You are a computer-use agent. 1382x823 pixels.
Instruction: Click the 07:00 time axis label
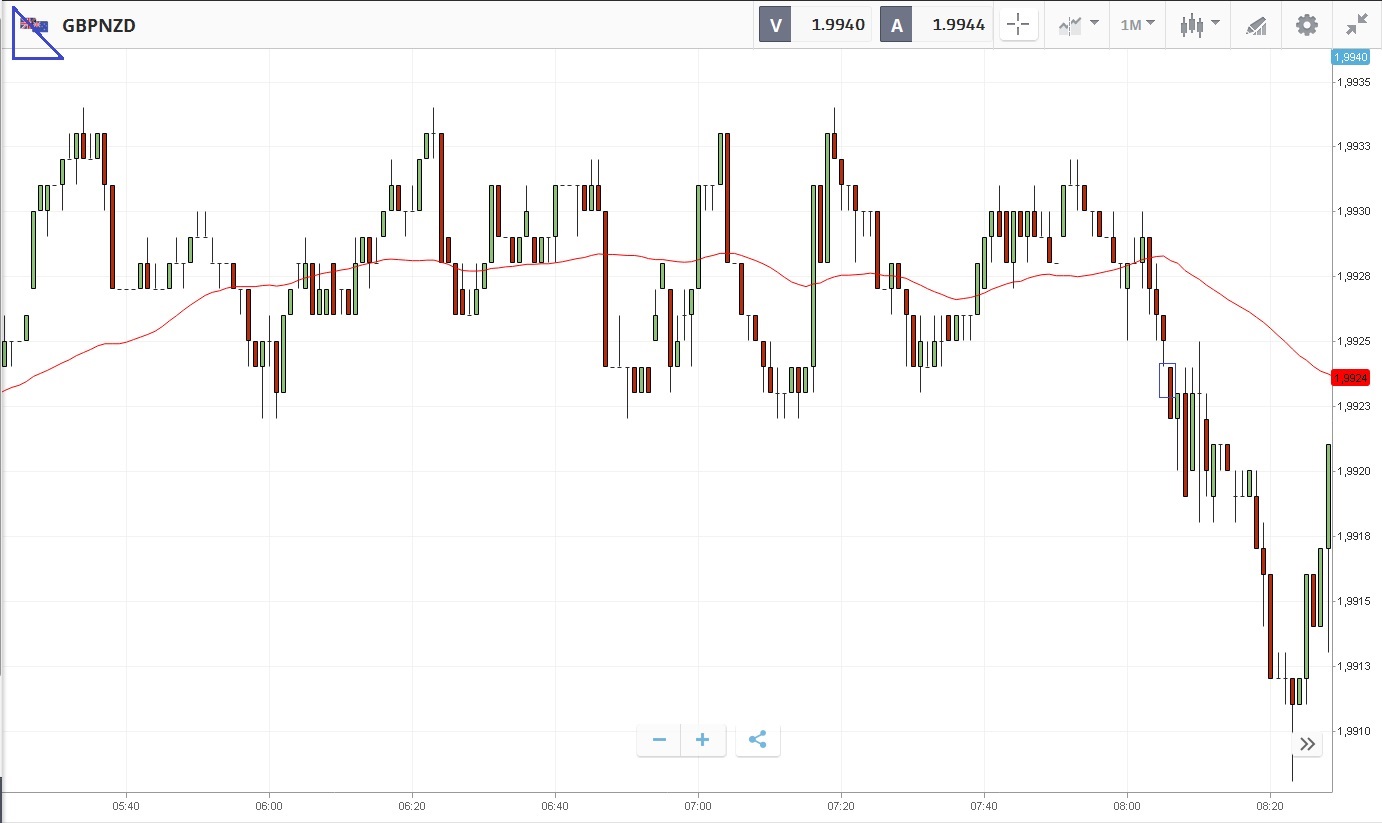pos(698,806)
